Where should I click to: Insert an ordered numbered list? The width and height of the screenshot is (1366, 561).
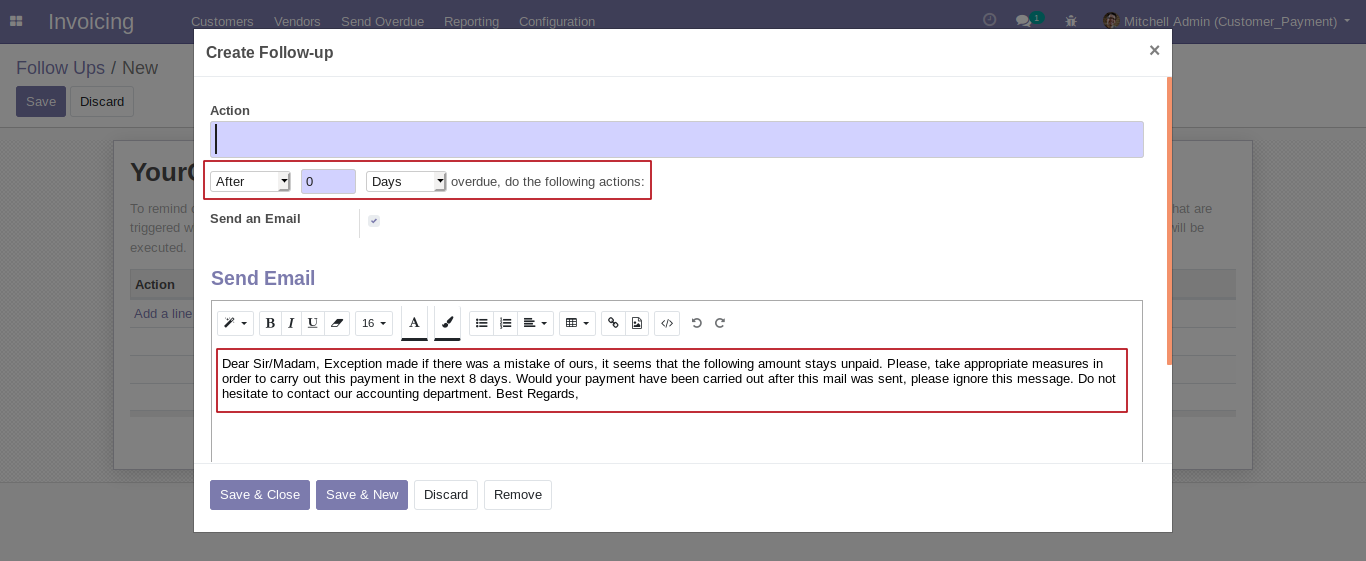tap(506, 323)
